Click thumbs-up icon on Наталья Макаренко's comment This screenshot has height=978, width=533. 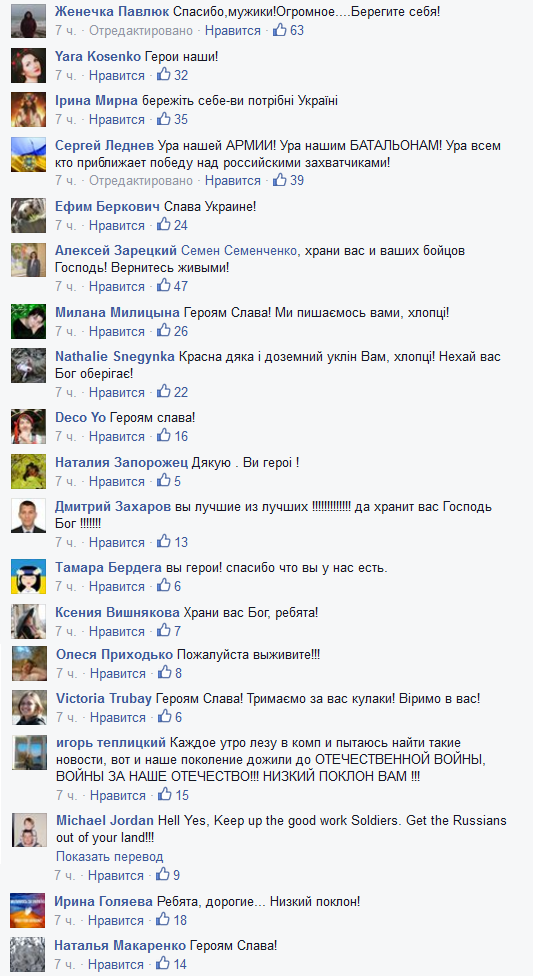[x=163, y=963]
